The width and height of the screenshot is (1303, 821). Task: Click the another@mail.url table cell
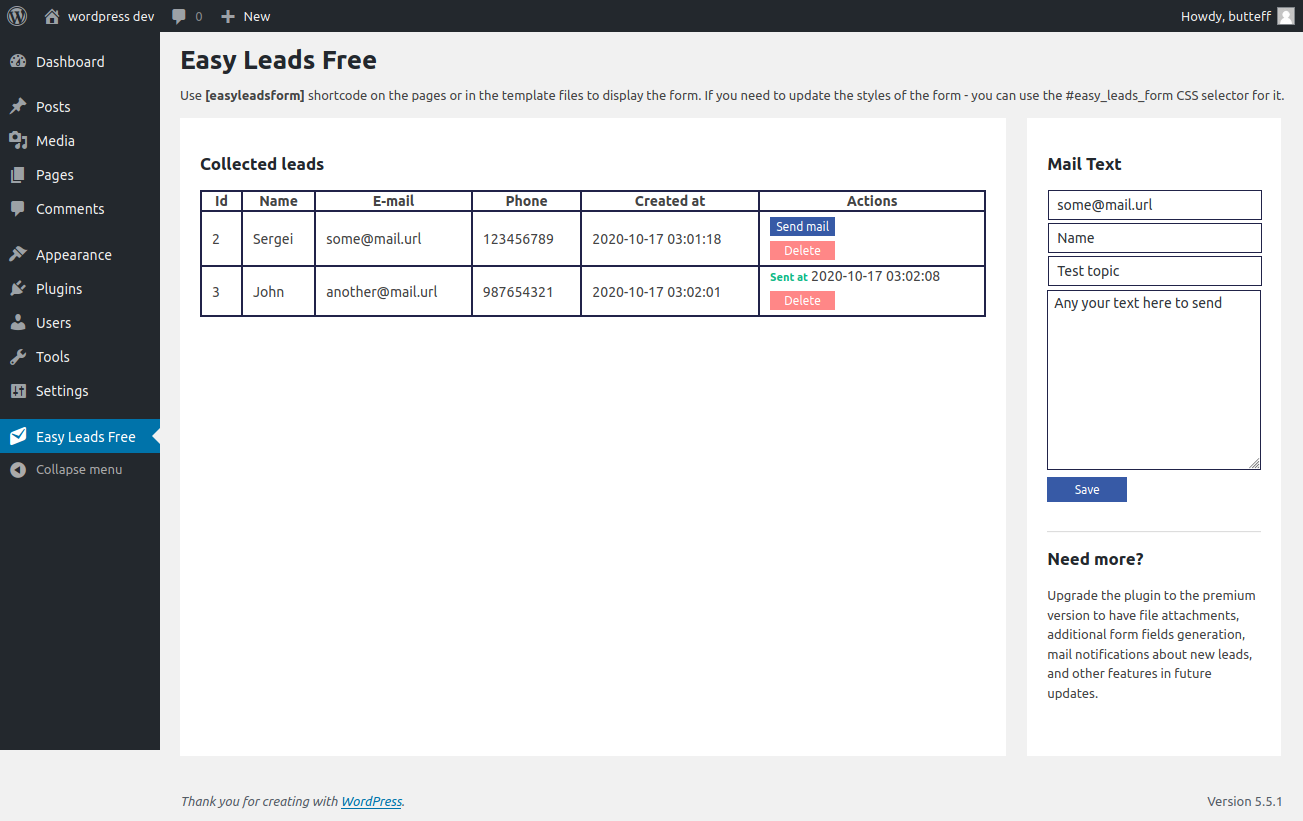click(393, 292)
